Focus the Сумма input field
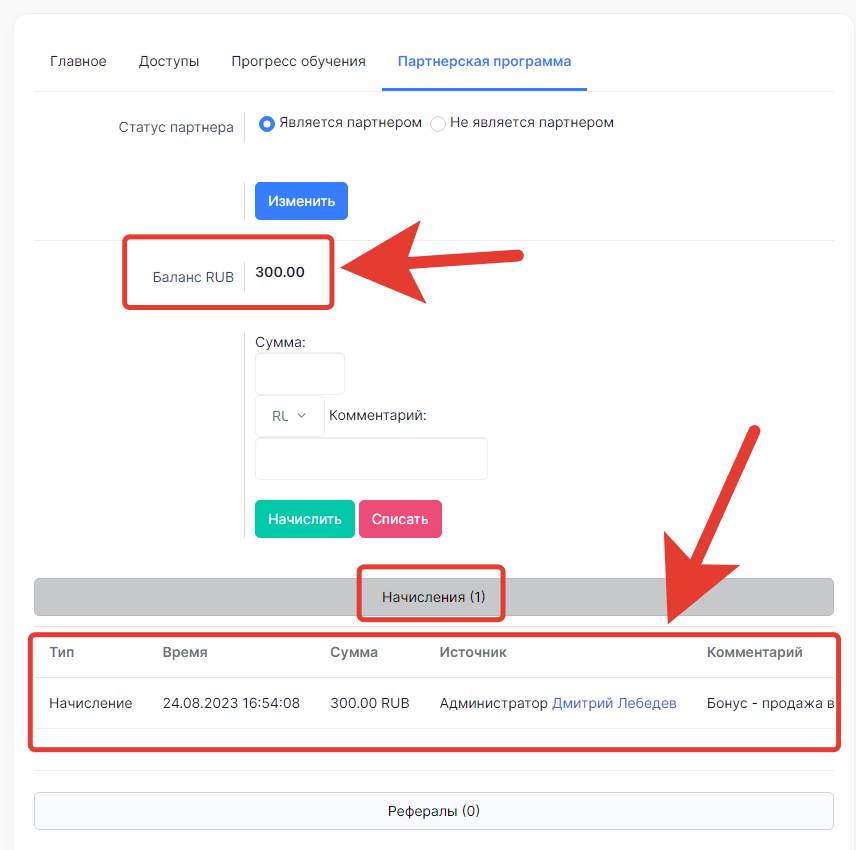Viewport: 856px width, 850px height. pyautogui.click(x=300, y=373)
